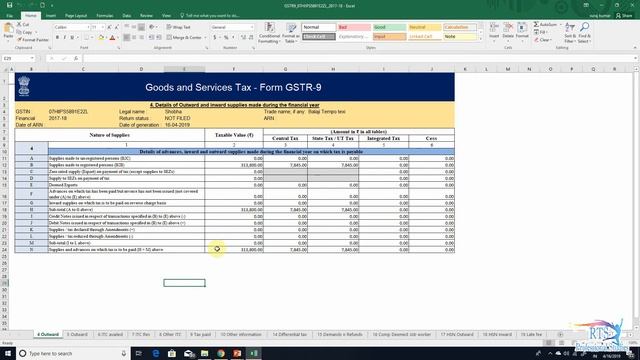Apply the Fill Color bucket
Image resolution: width=640 pixels, height=360 pixels.
pyautogui.click(x=101, y=38)
